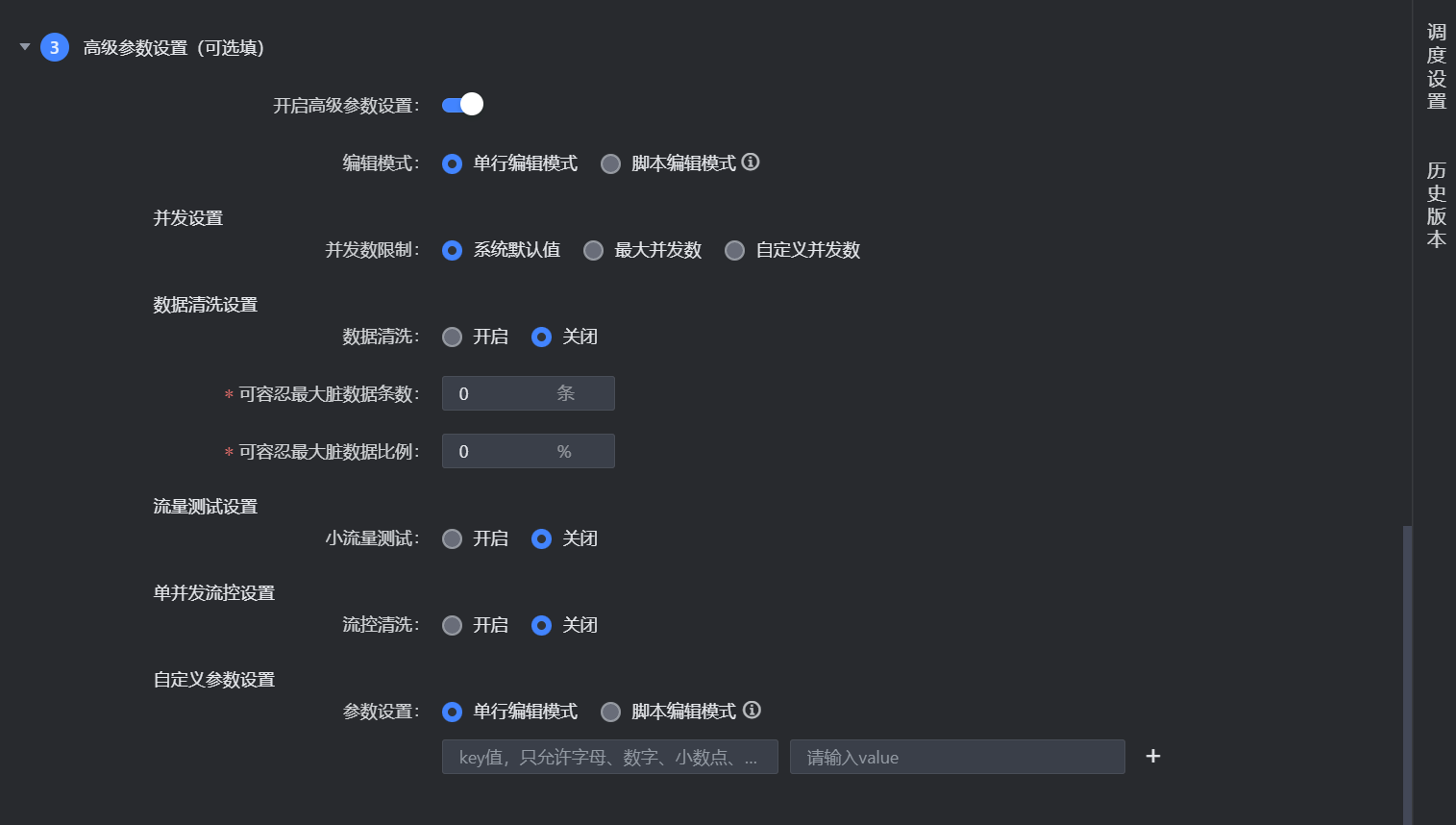1456x825 pixels.
Task: Select 脚本编辑模式 for 参数设置
Action: (x=610, y=712)
